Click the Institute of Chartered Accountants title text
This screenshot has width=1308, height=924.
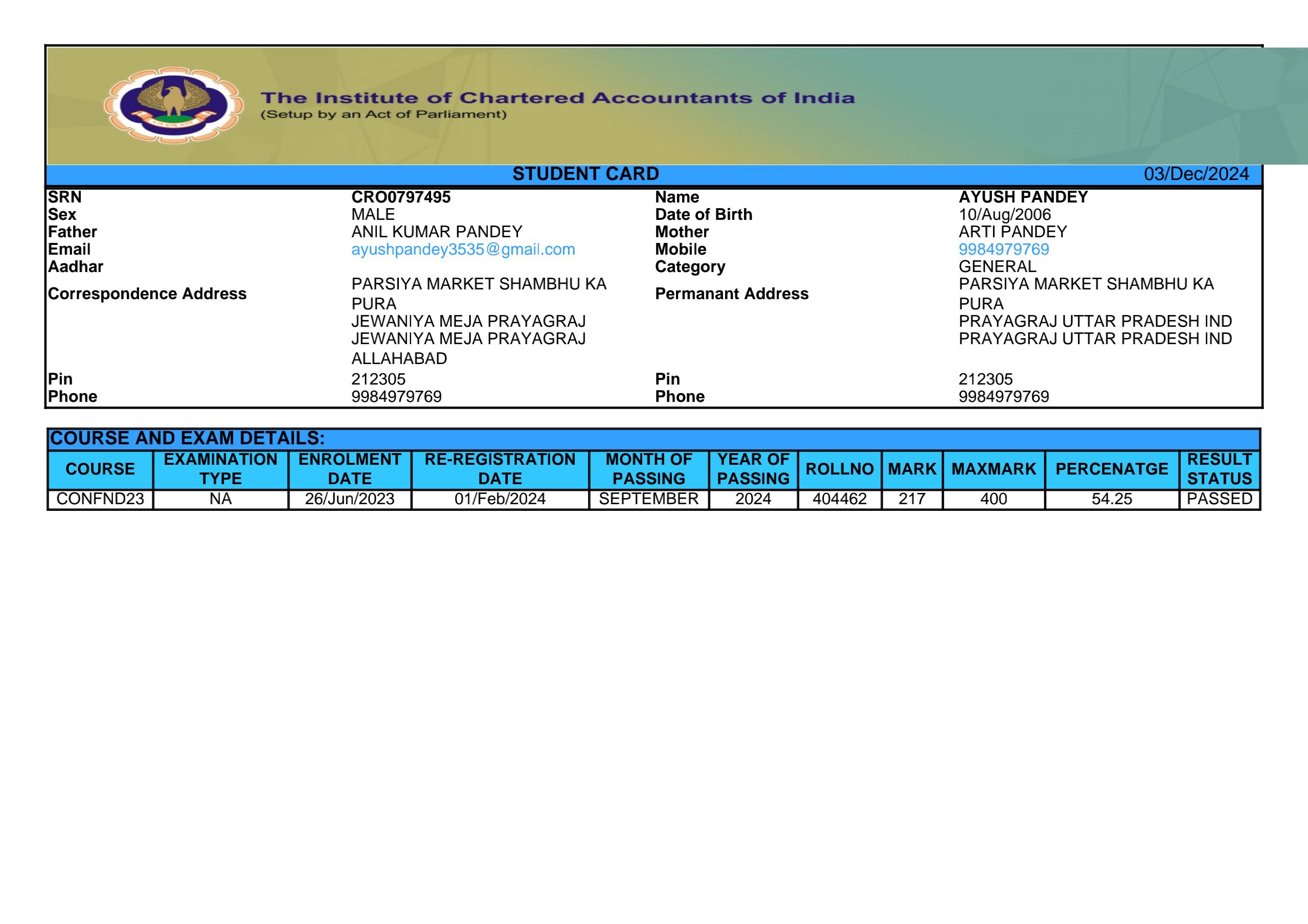(557, 98)
